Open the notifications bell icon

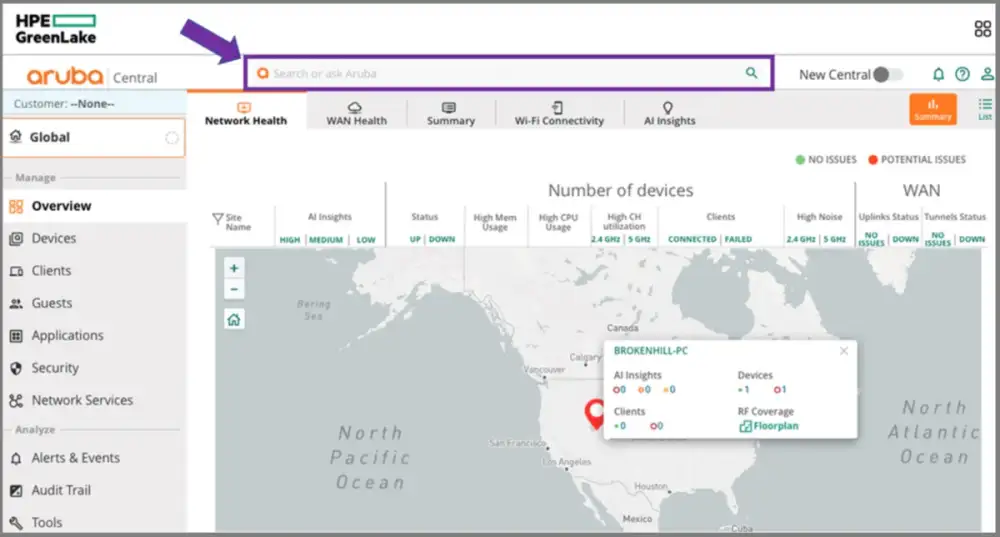coord(938,74)
